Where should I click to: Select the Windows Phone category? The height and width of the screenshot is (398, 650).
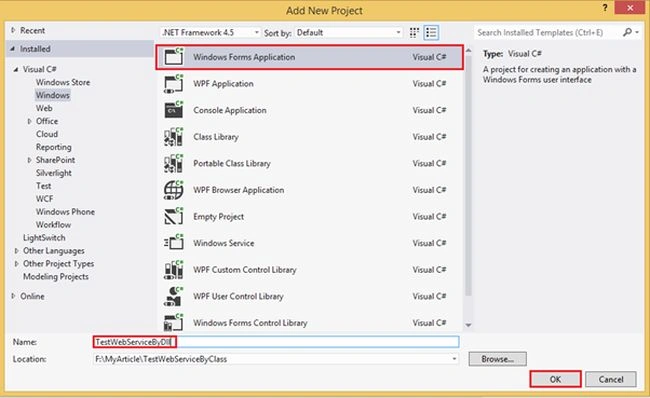point(65,211)
